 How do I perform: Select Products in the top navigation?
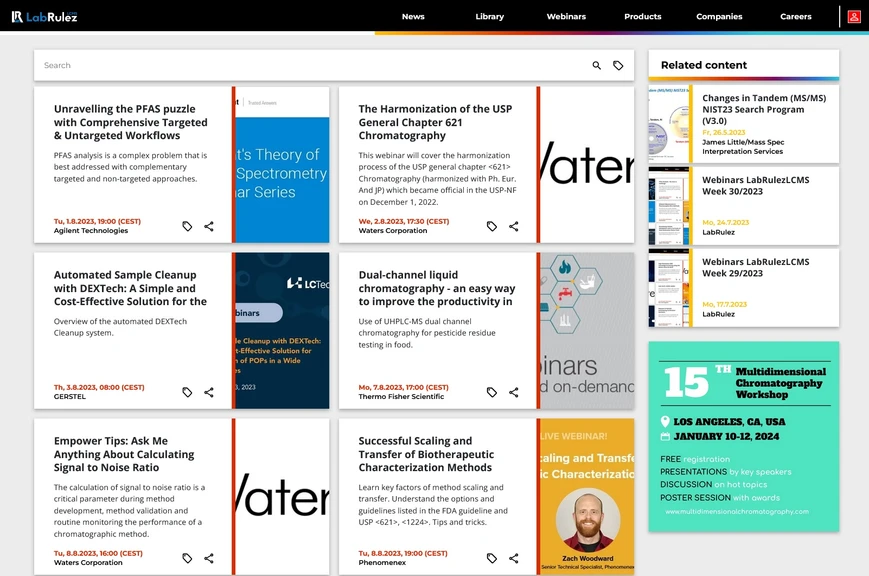(642, 17)
